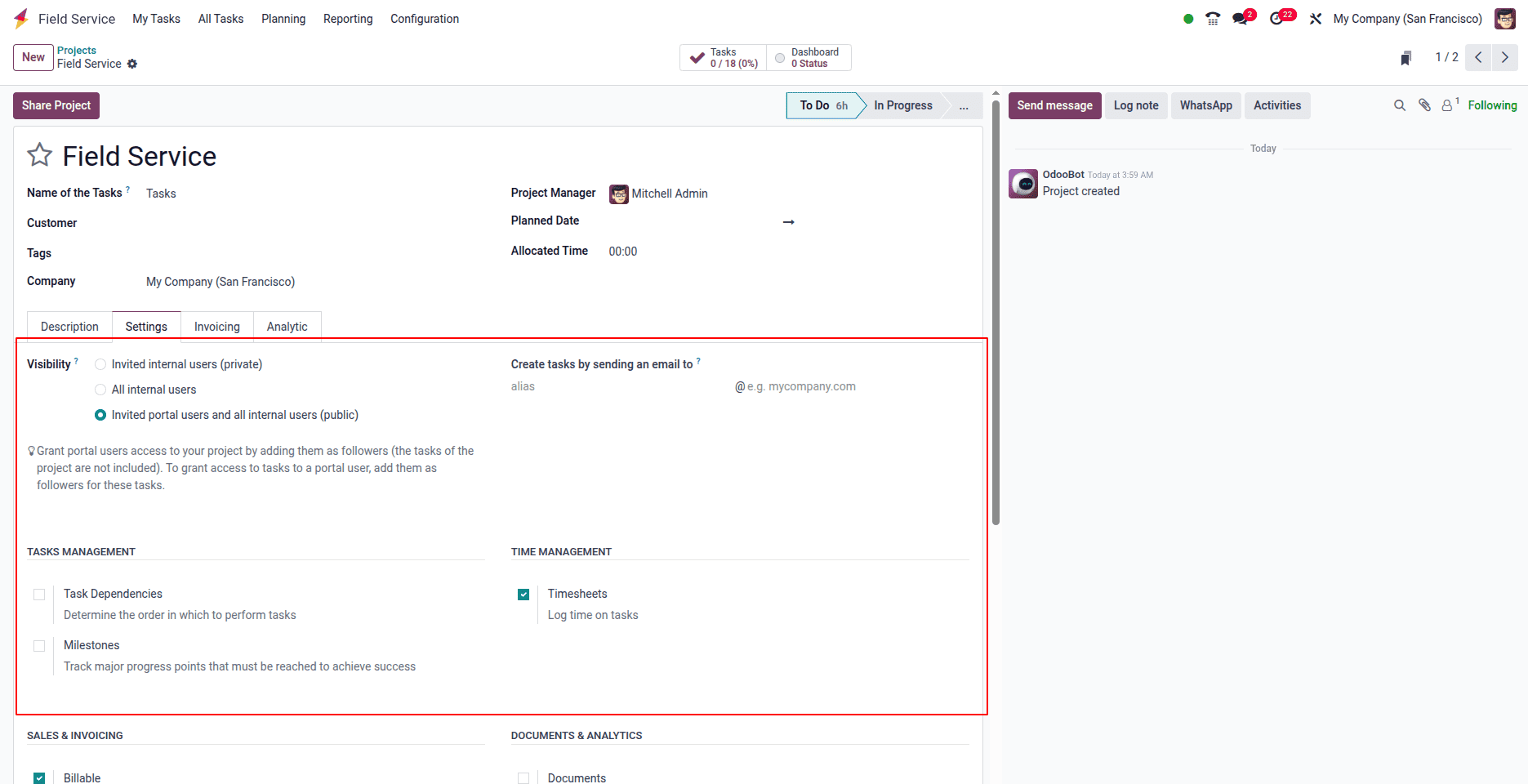Select Invited portal users and all internal users
Image resolution: width=1528 pixels, height=784 pixels.
[100, 415]
